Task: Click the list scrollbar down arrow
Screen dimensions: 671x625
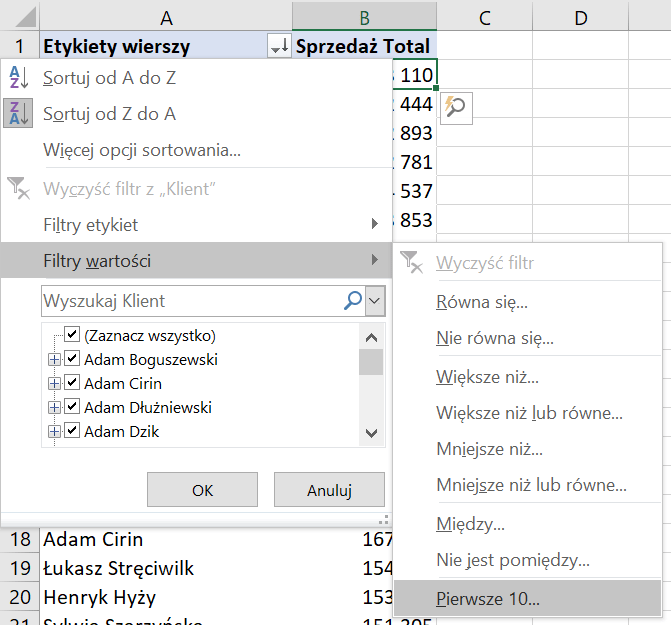Action: tap(371, 433)
